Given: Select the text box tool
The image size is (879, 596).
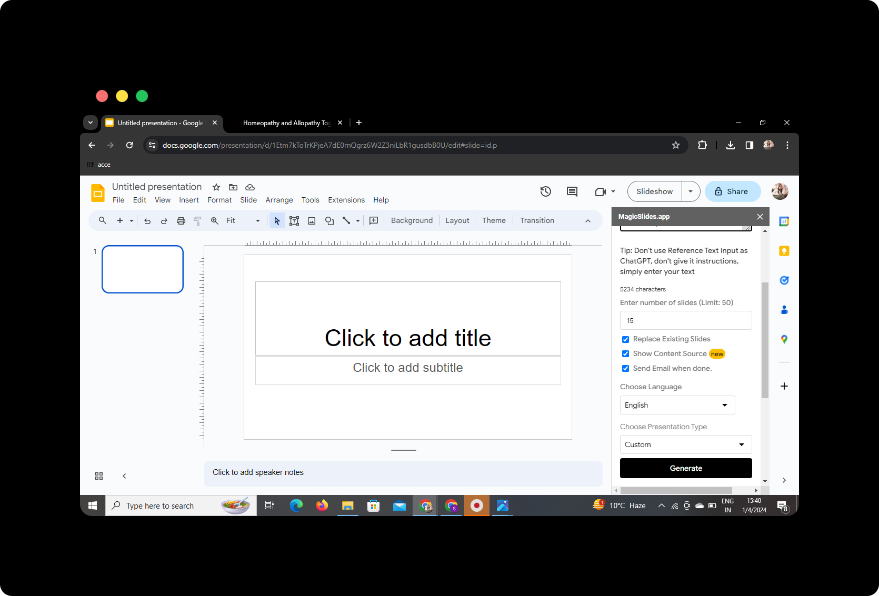Looking at the screenshot, I should [x=294, y=221].
